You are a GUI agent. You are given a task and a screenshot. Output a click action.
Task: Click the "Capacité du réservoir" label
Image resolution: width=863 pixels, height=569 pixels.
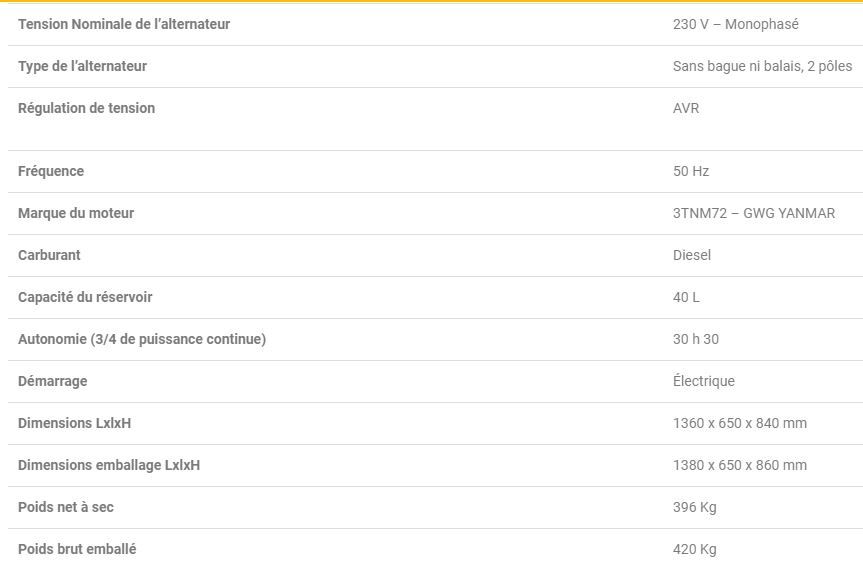coord(85,297)
